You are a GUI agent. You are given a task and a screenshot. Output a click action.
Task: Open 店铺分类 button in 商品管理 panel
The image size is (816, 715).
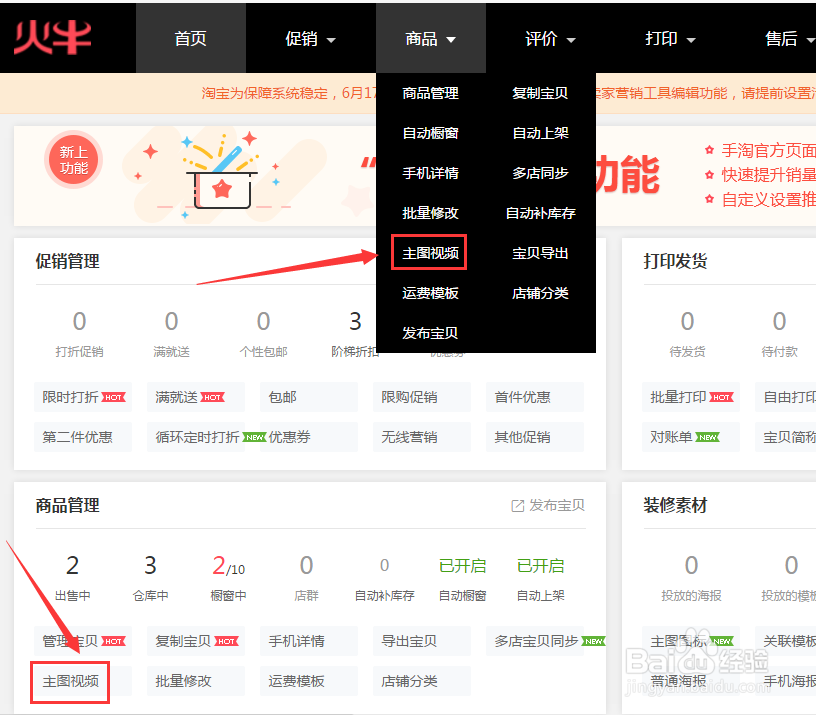coord(422,681)
